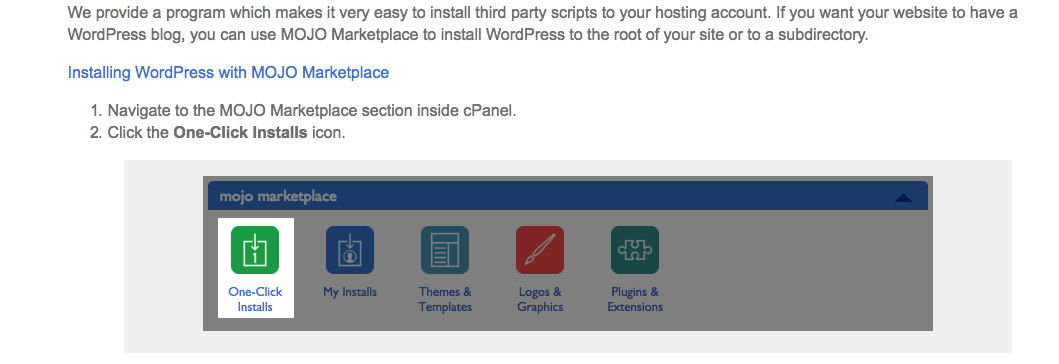Click the Plugins & Extensions caption text
Image resolution: width=1059 pixels, height=364 pixels.
click(635, 299)
